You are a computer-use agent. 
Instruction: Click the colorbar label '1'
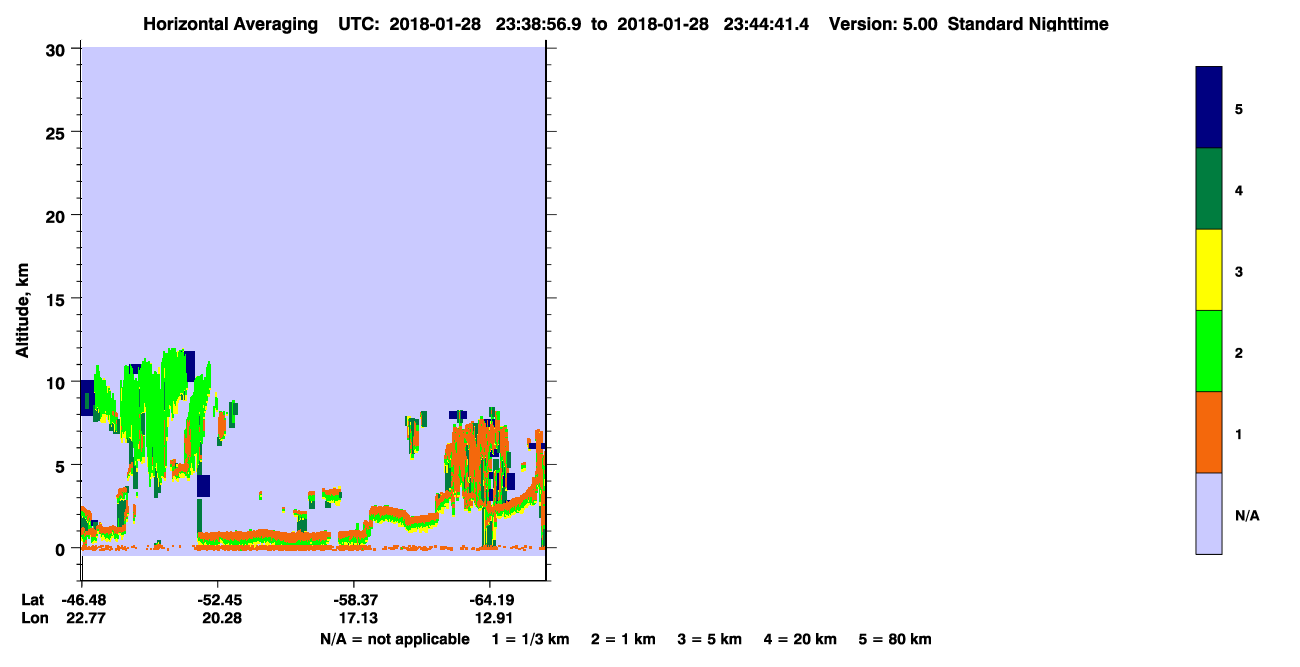(1239, 434)
